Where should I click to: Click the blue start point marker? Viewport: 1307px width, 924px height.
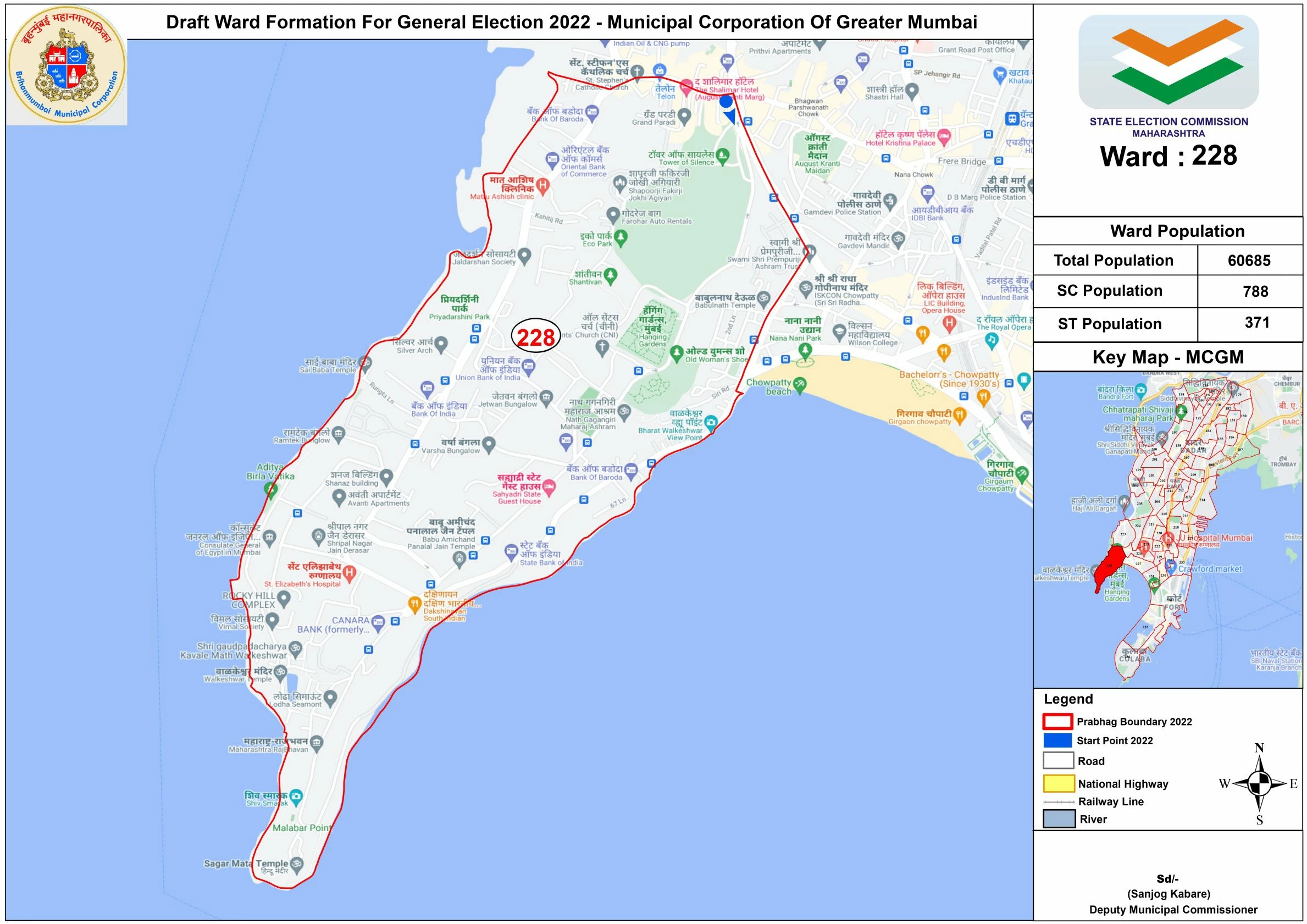coord(726,102)
